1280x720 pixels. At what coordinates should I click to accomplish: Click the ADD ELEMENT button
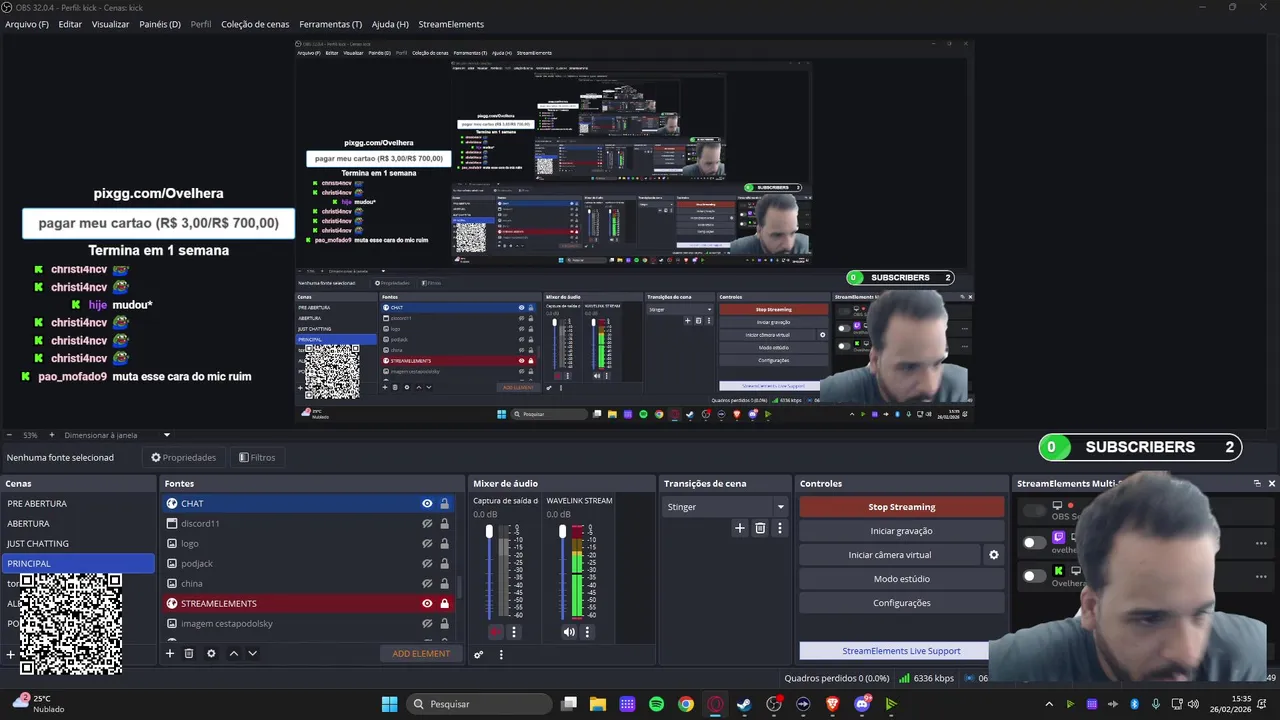pos(421,654)
